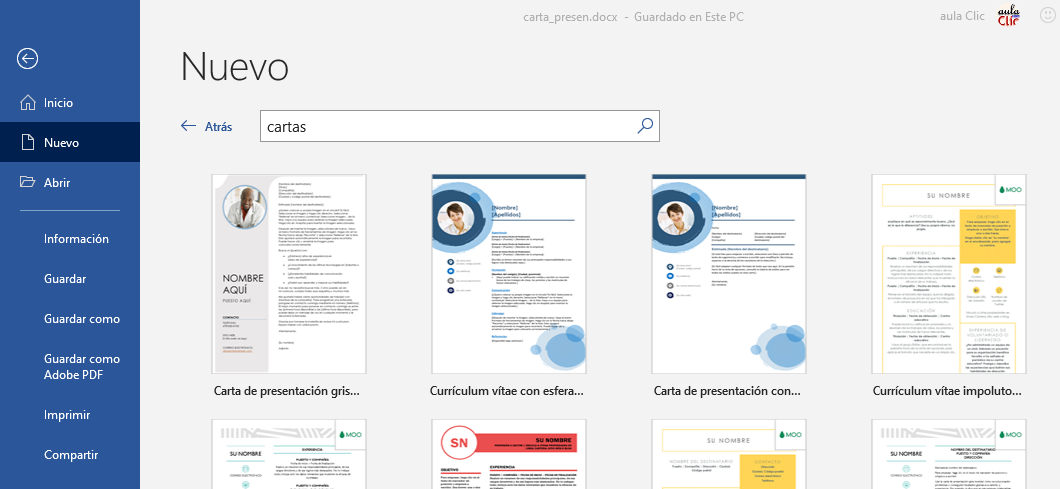
Task: Click the Abrir folder icon
Action: point(27,182)
